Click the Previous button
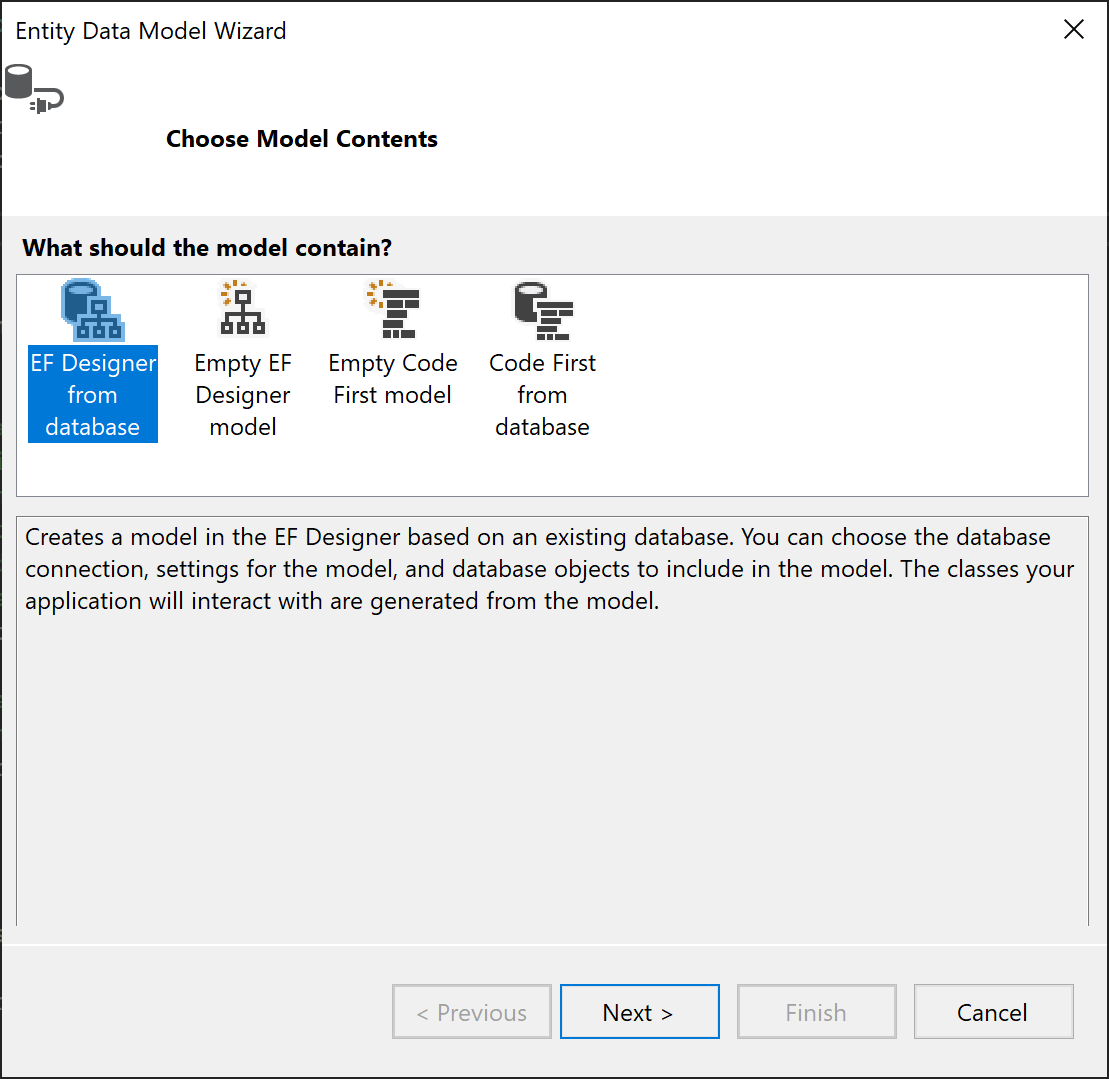The width and height of the screenshot is (1109, 1079). (471, 1011)
